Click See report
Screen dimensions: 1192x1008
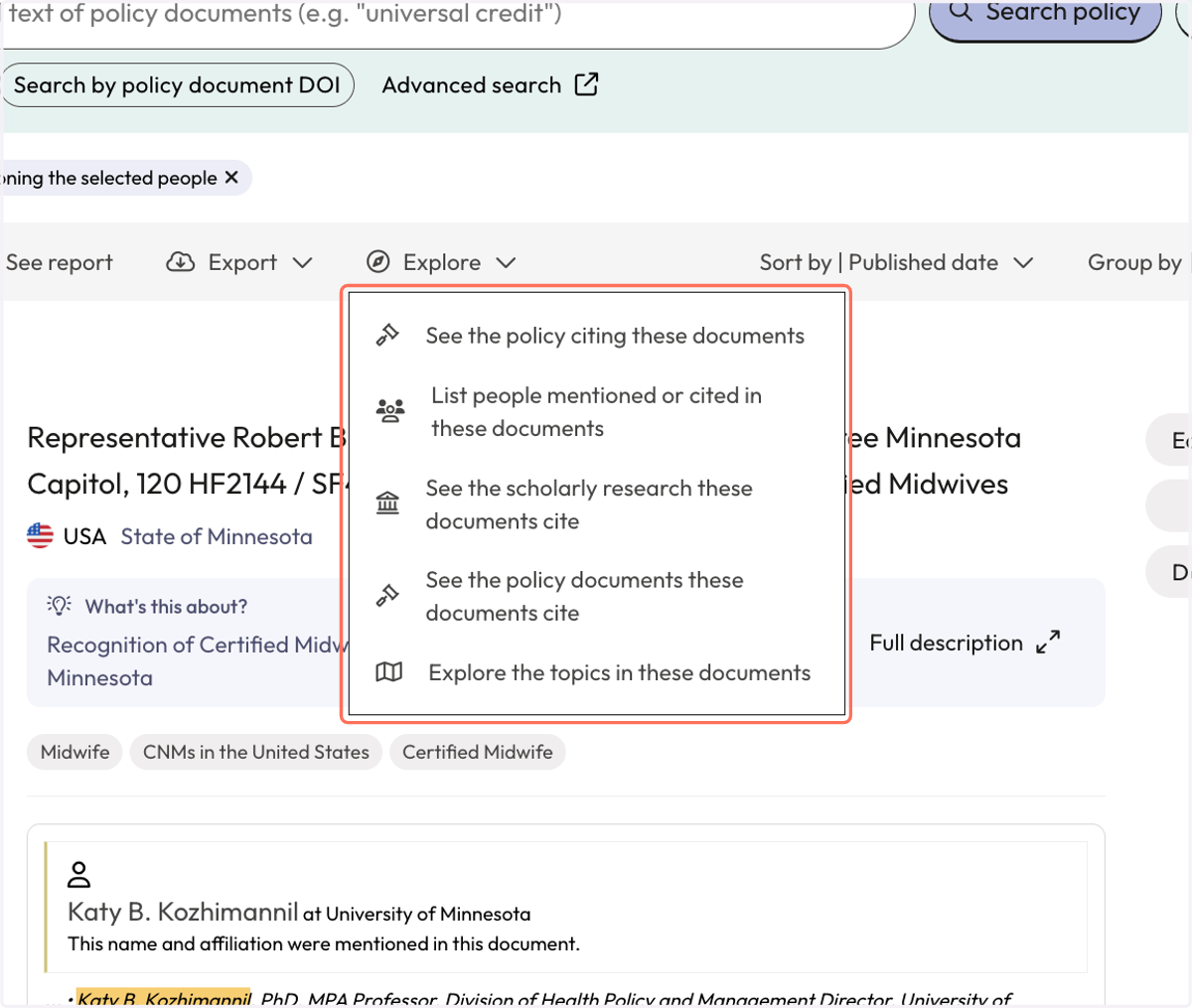(60, 263)
